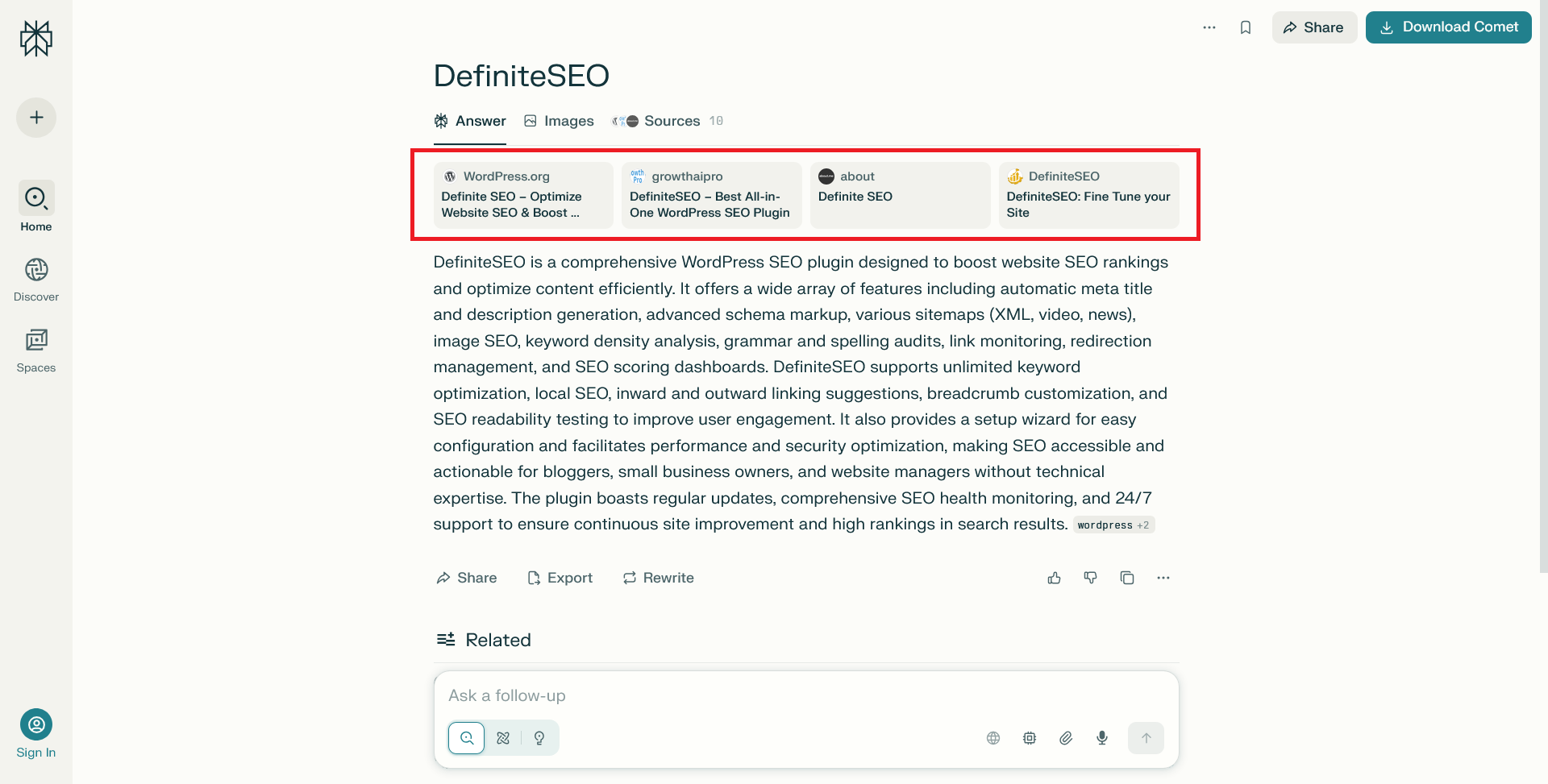Give the answer a thumbs down

[1090, 578]
